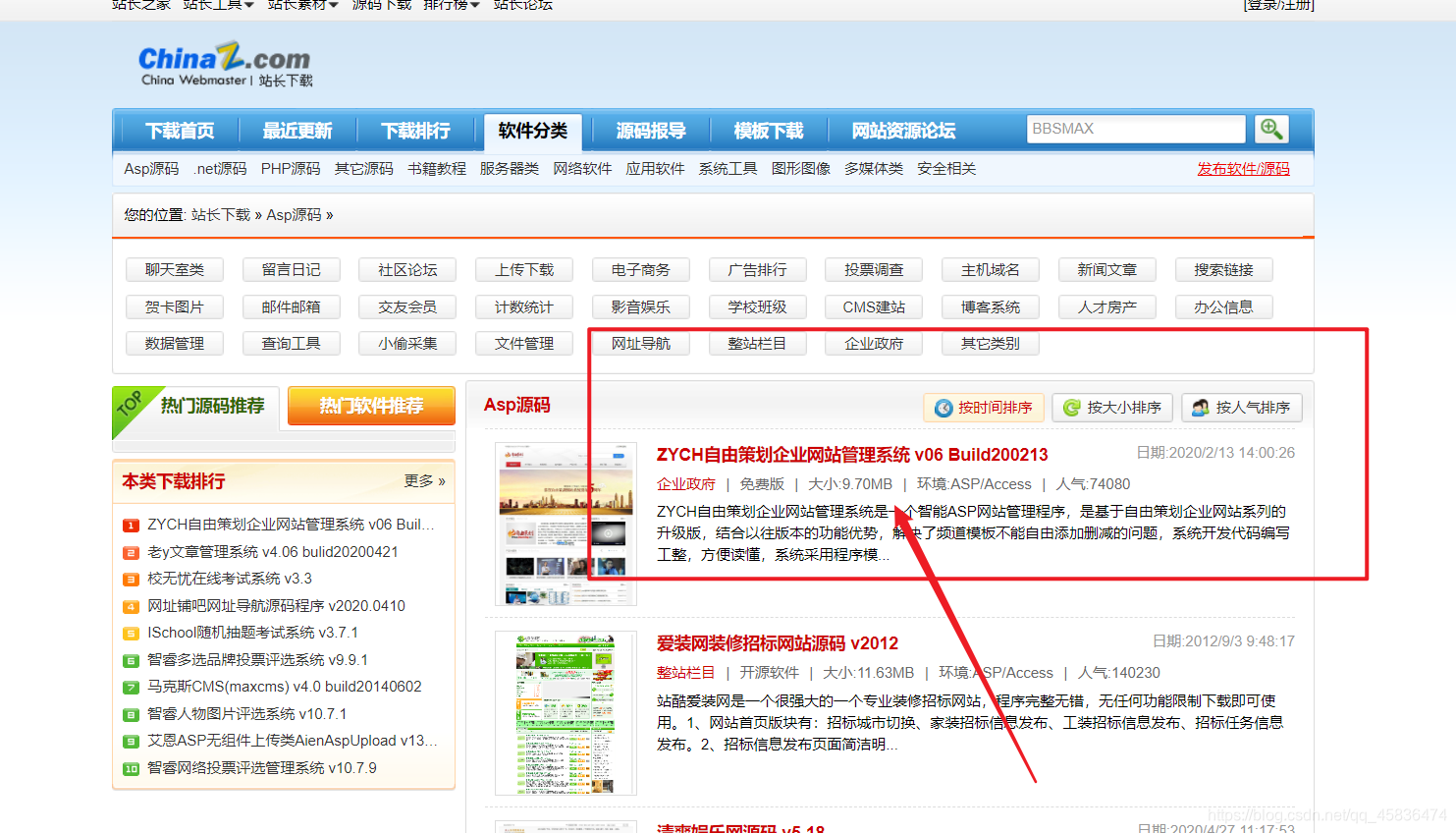
Task: Click rank 10 badge in download ranking
Action: [x=131, y=769]
